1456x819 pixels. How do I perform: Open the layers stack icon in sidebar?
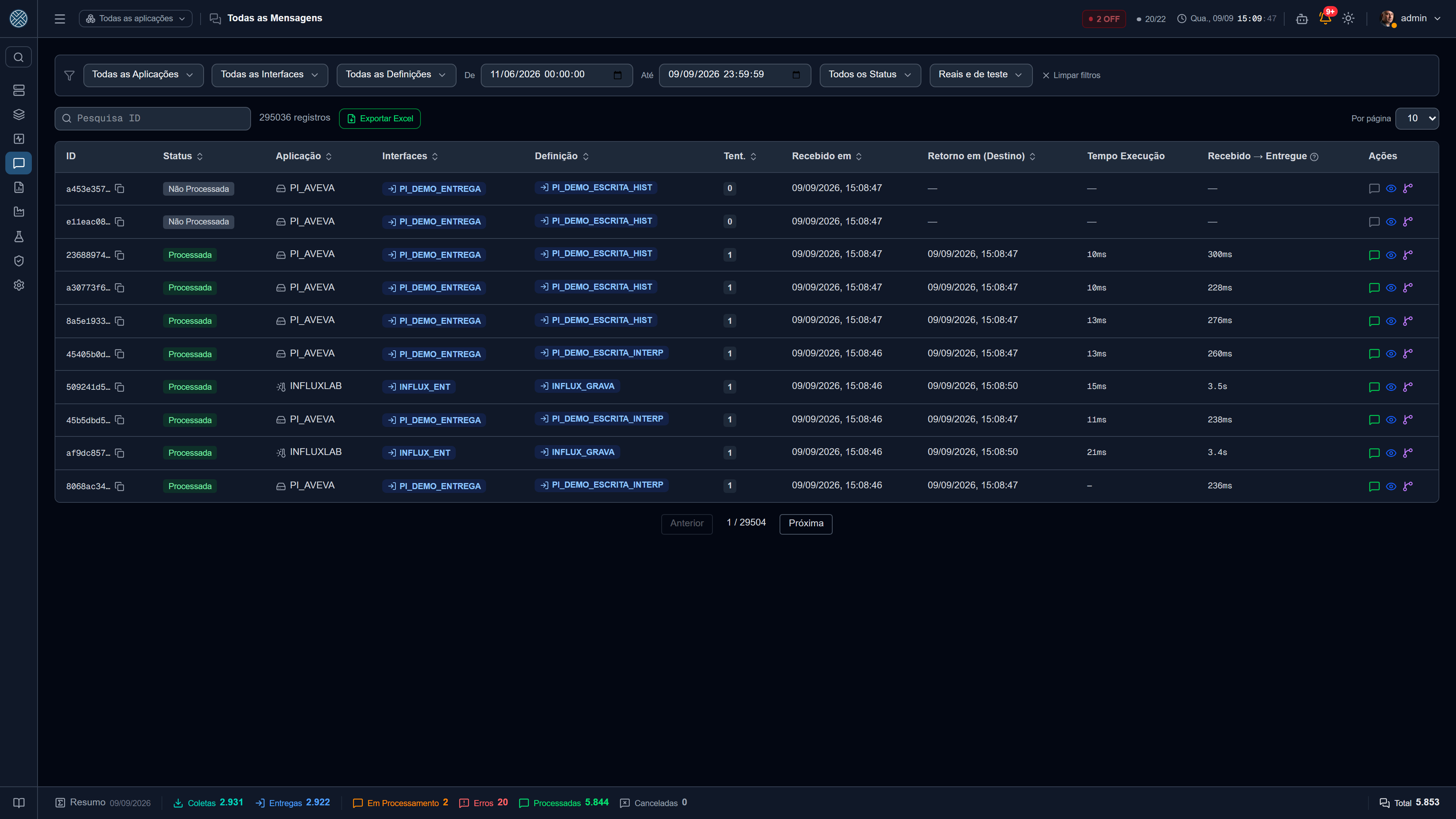tap(19, 115)
